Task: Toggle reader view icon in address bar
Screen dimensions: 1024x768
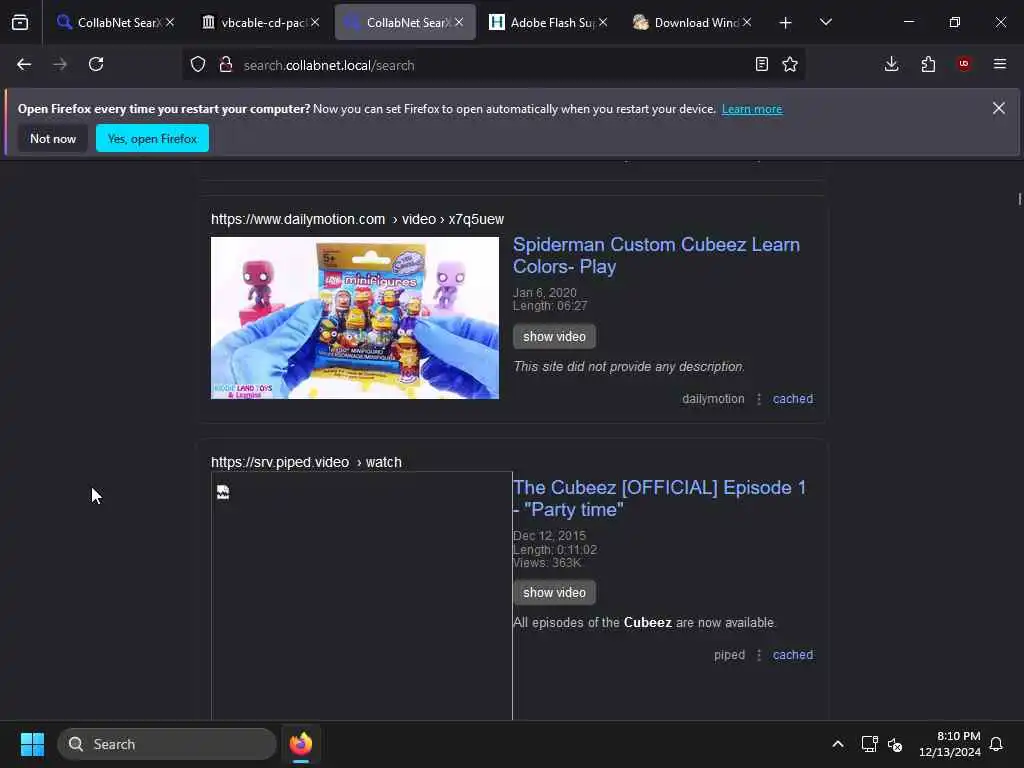Action: (761, 64)
